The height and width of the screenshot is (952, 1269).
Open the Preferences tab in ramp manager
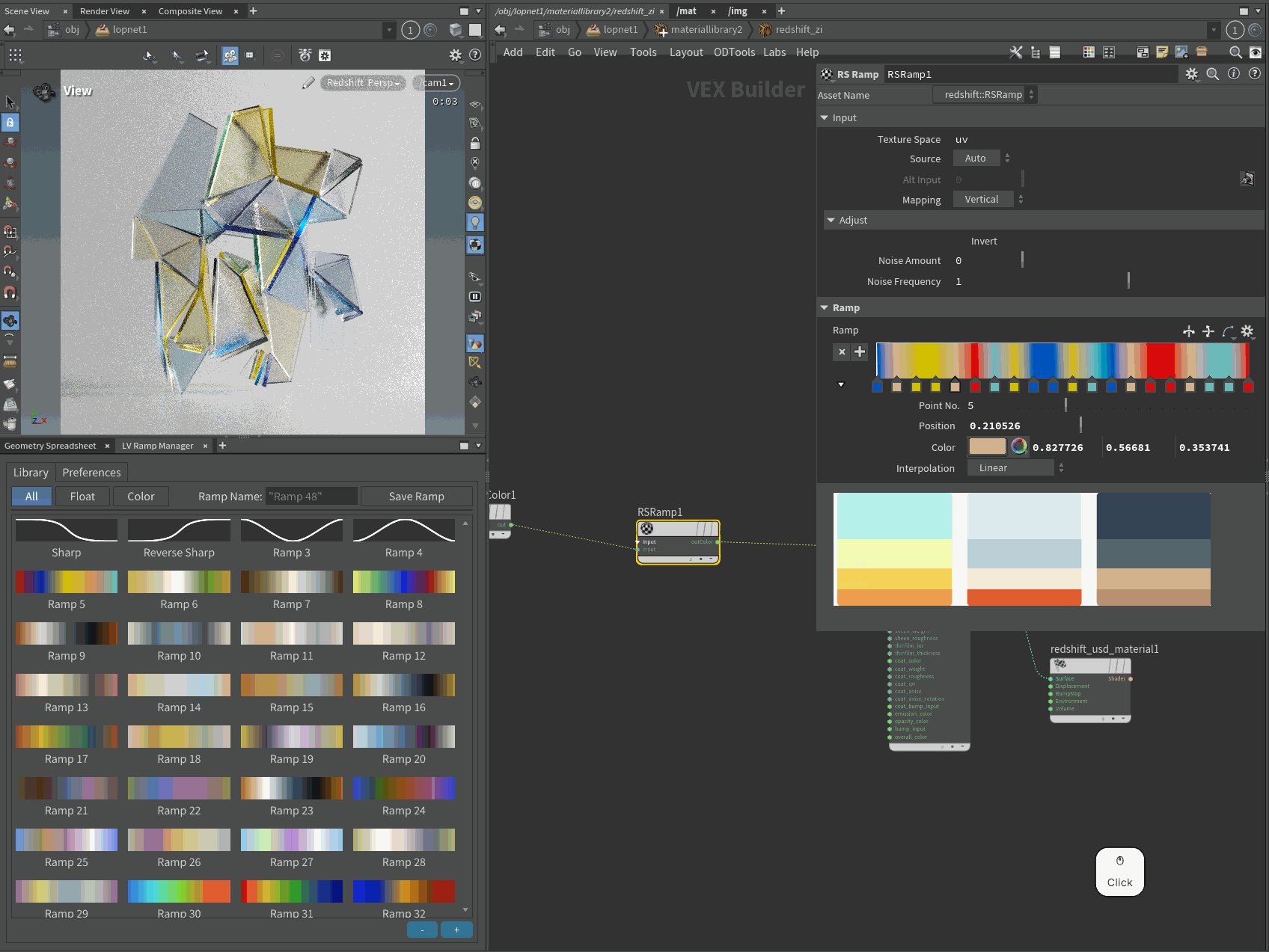tap(91, 473)
